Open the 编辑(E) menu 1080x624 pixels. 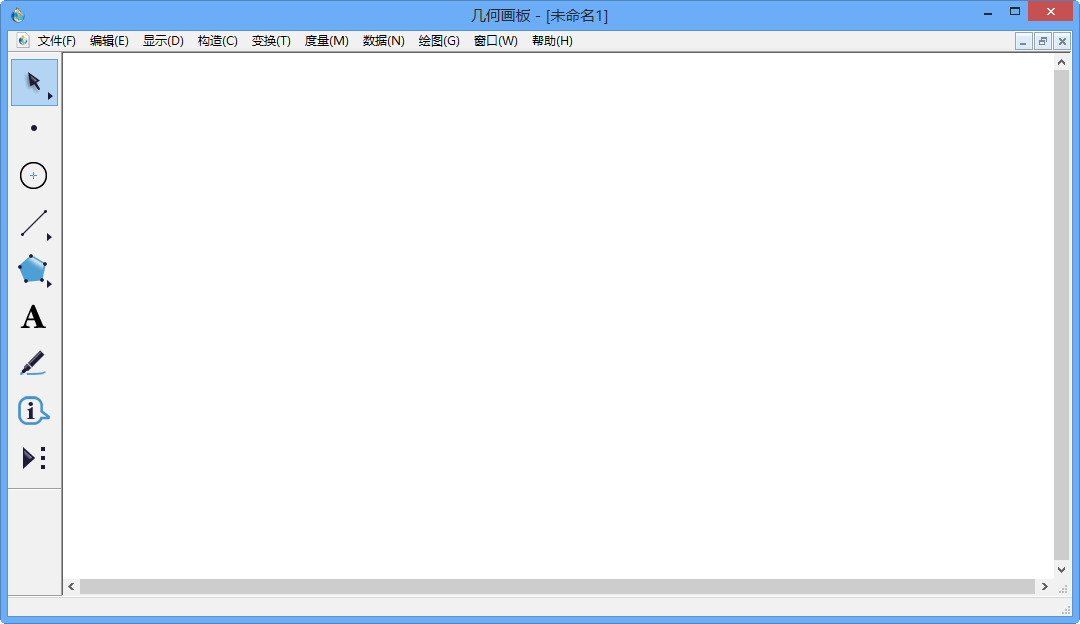coord(109,41)
